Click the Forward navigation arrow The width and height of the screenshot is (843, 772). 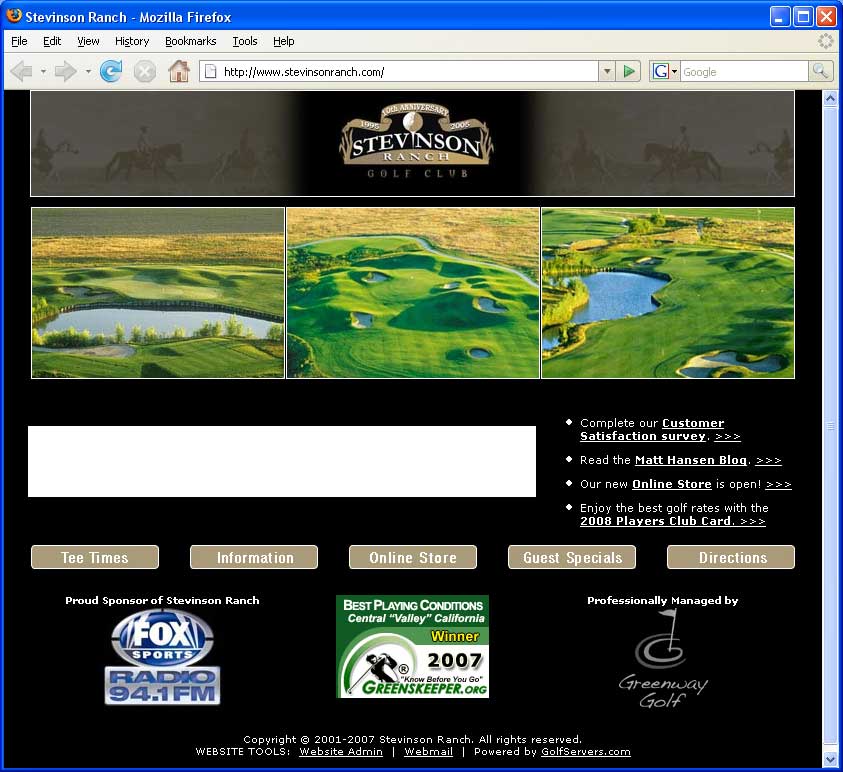pos(66,71)
